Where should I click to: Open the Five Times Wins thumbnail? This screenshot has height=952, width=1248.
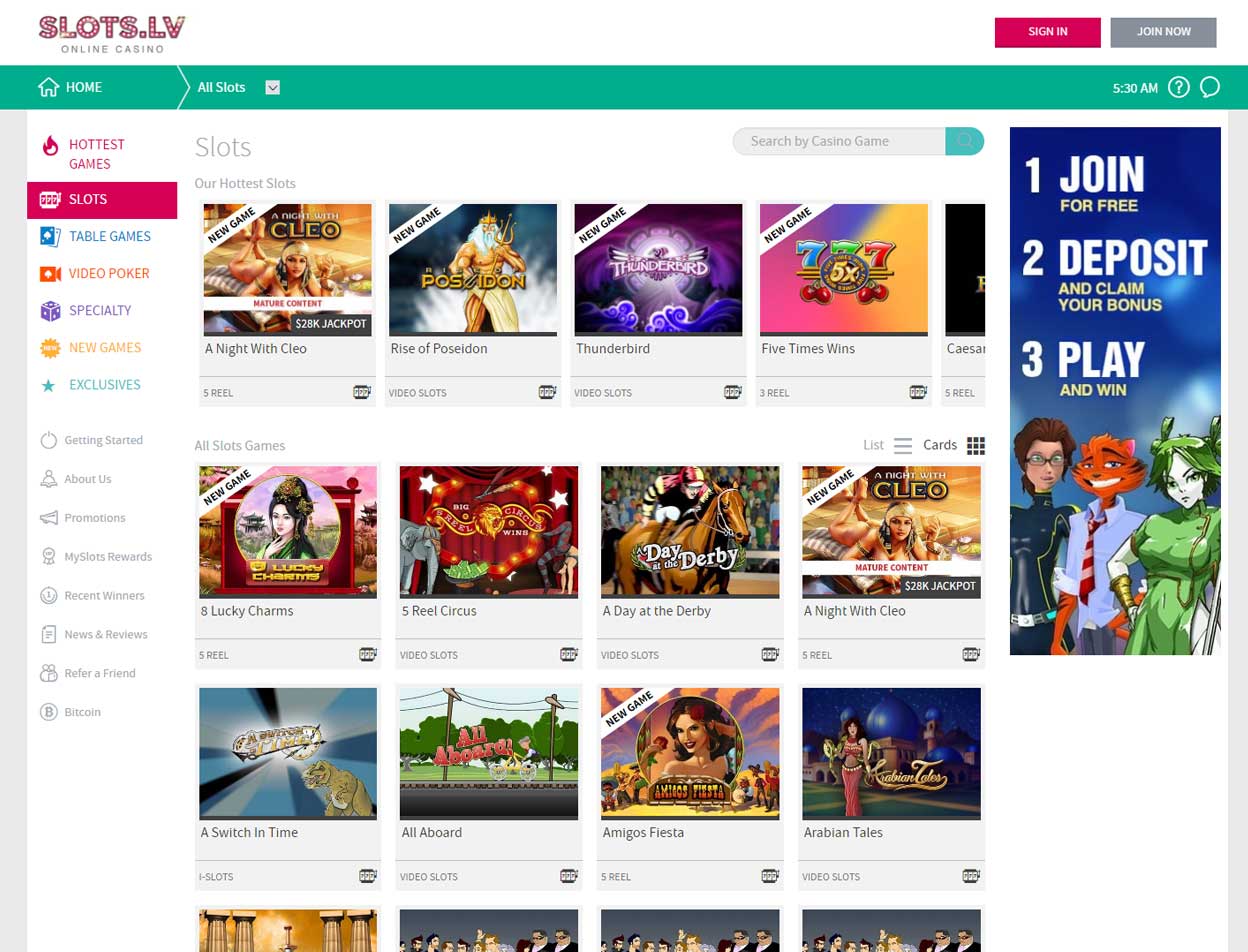844,269
